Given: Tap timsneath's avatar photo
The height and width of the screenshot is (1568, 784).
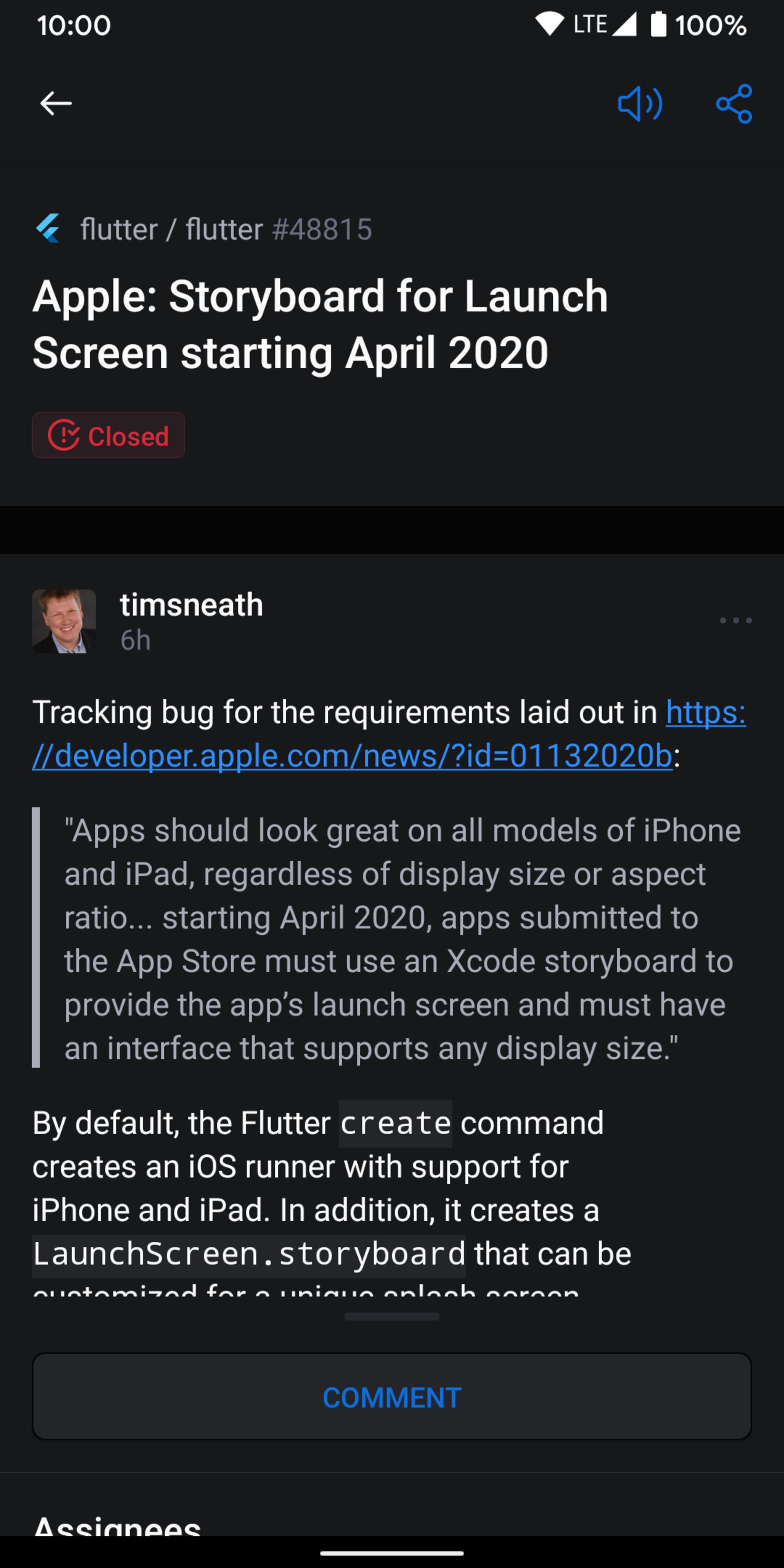Looking at the screenshot, I should pos(64,621).
